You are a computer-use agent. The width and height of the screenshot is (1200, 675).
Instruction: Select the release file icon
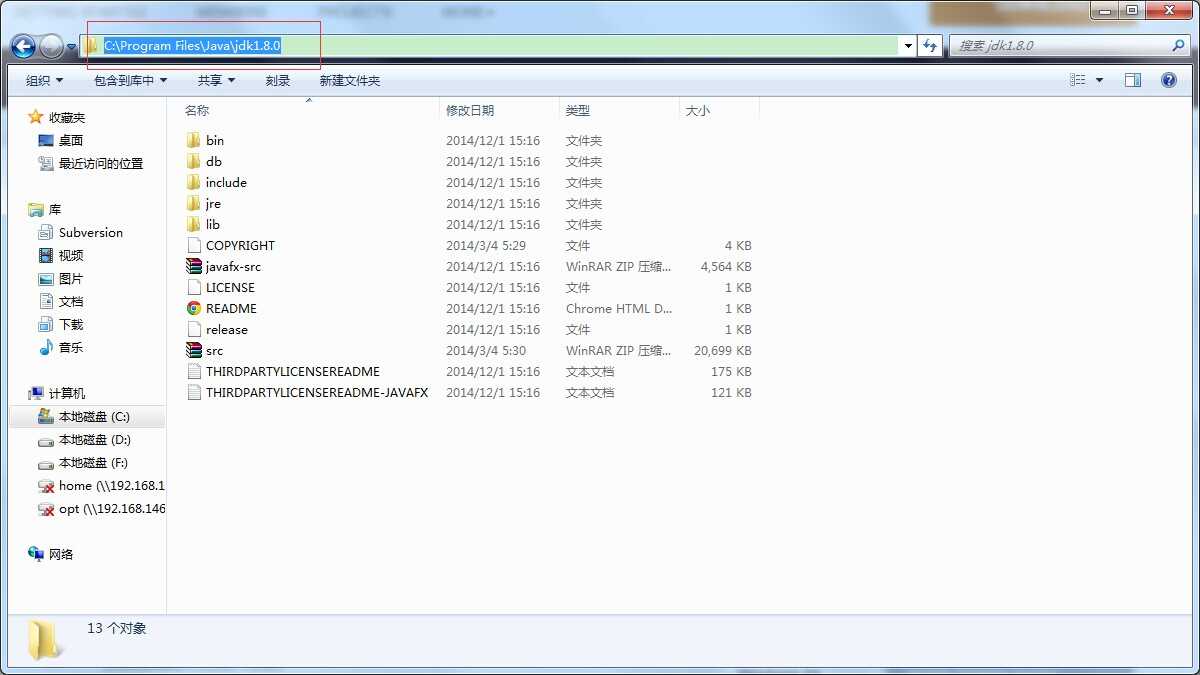click(194, 329)
